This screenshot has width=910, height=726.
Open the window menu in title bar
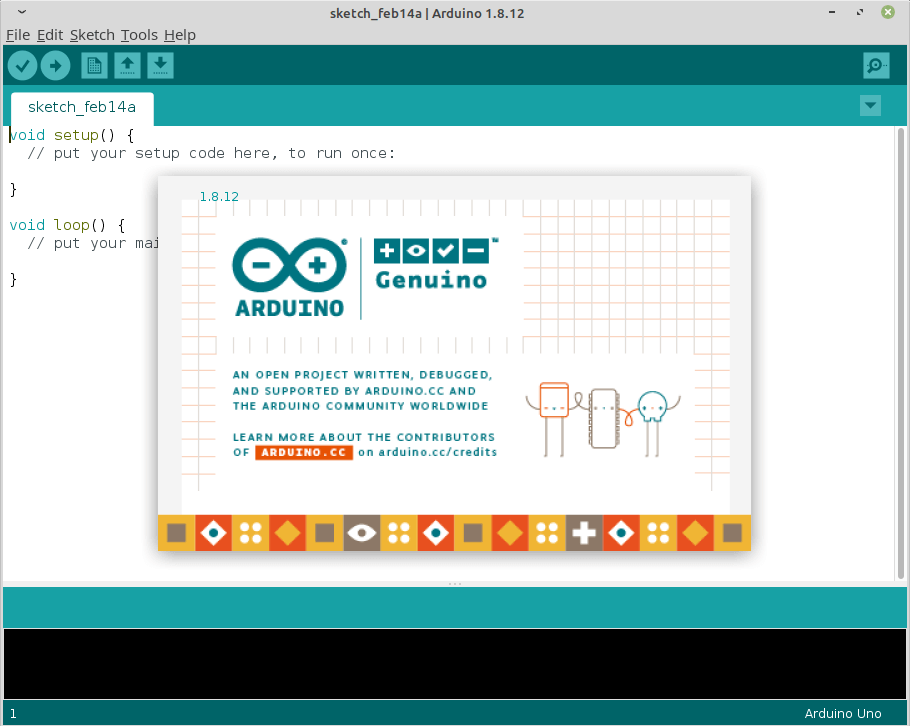12,13
